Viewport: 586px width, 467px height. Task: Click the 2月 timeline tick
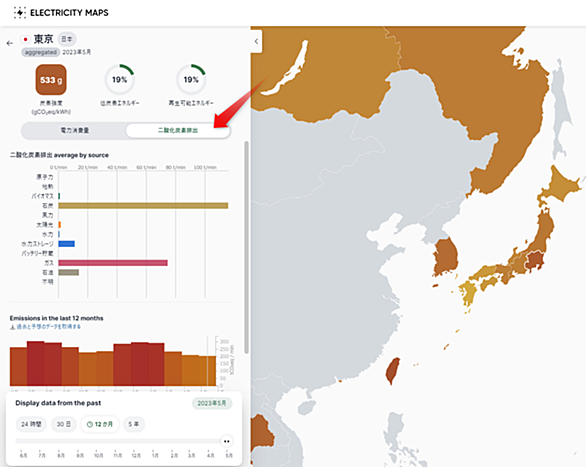(x=174, y=455)
